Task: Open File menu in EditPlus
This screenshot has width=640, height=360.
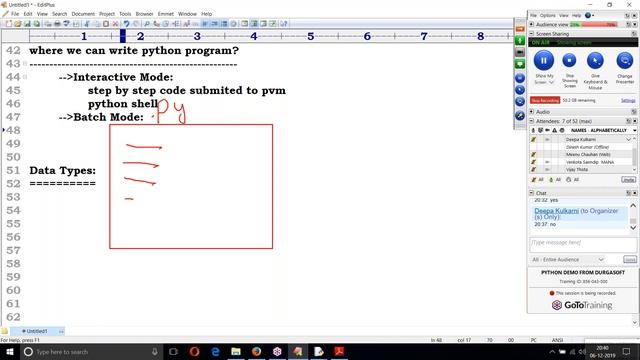Action: click(15, 14)
